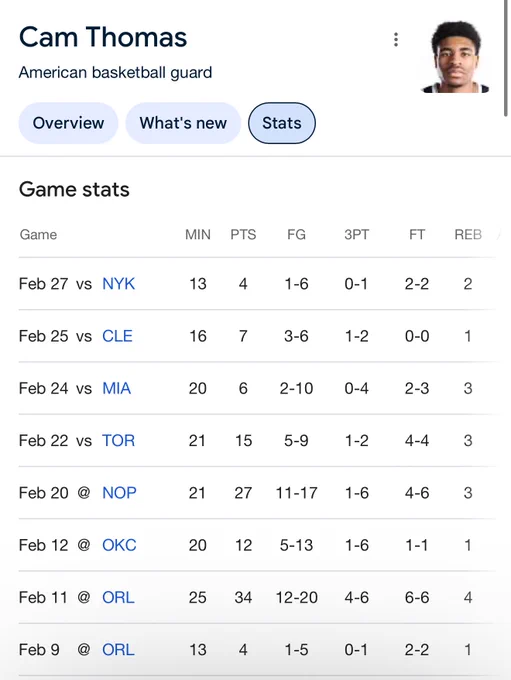Open OKC team link for Feb 12
Screen dimensions: 511x680
(x=119, y=545)
